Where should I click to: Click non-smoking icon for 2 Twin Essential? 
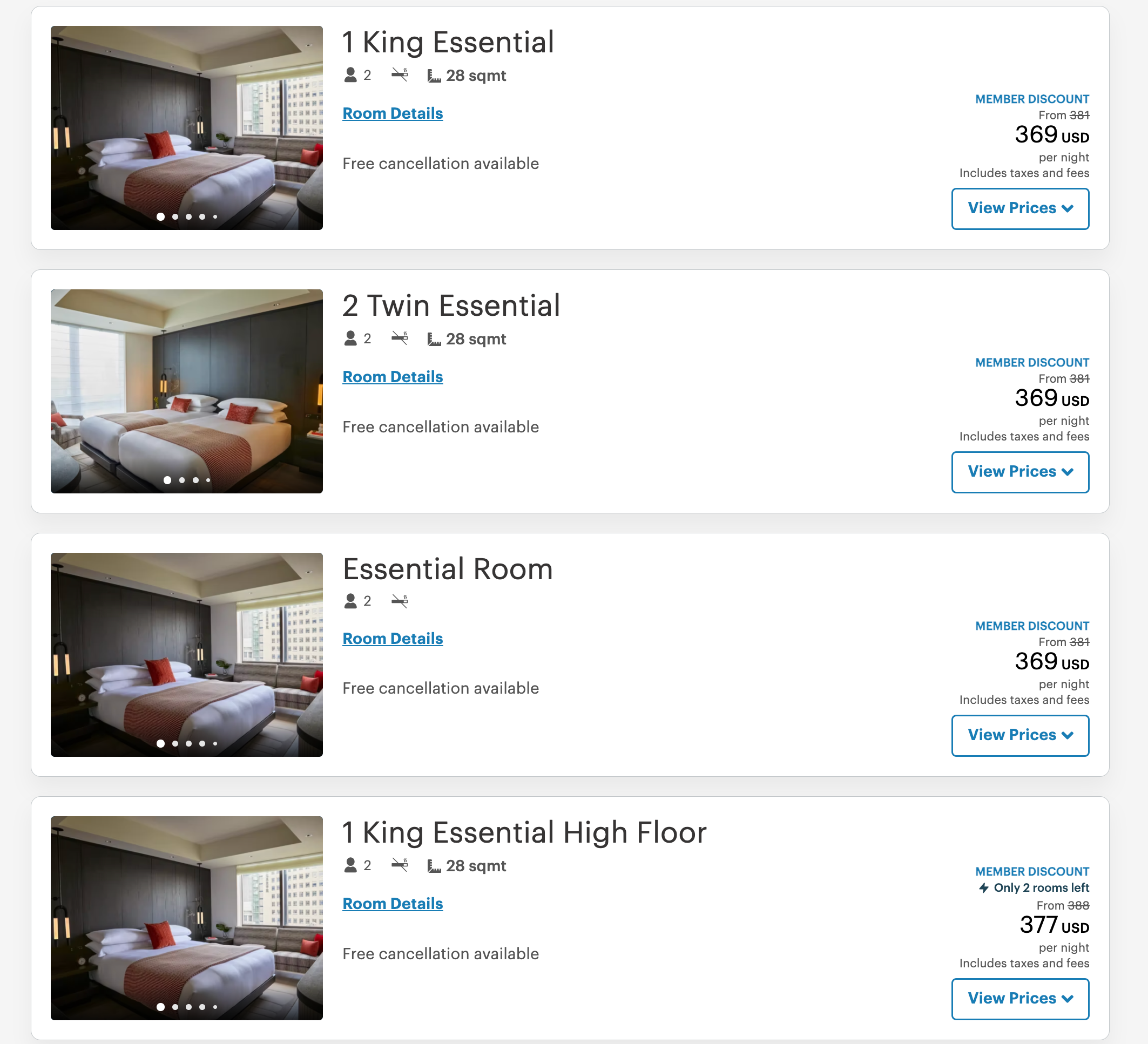pos(400,338)
